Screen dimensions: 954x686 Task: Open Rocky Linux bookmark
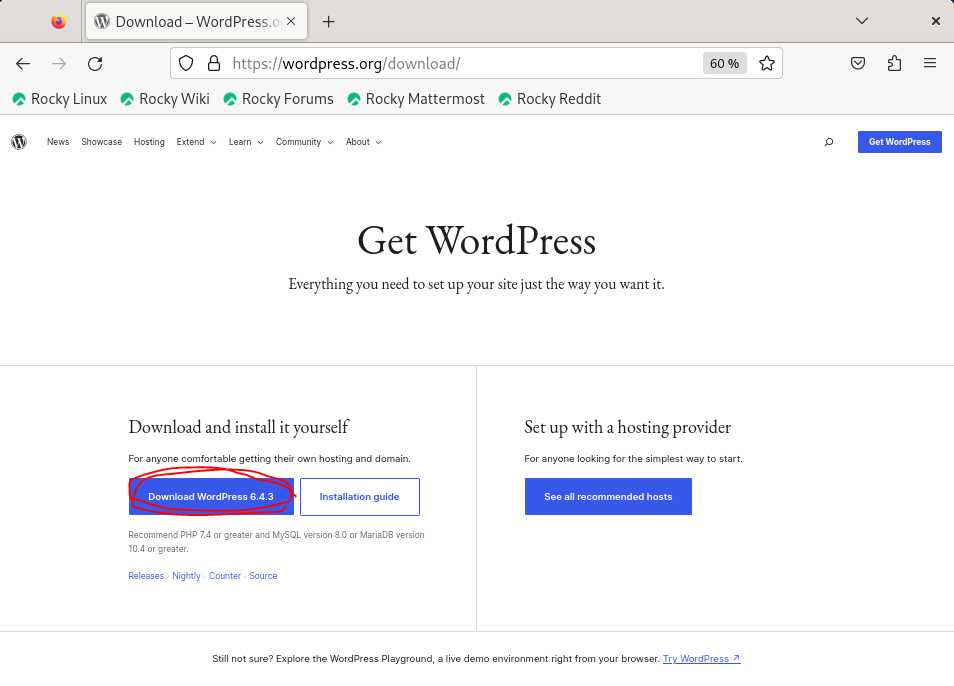(x=60, y=99)
